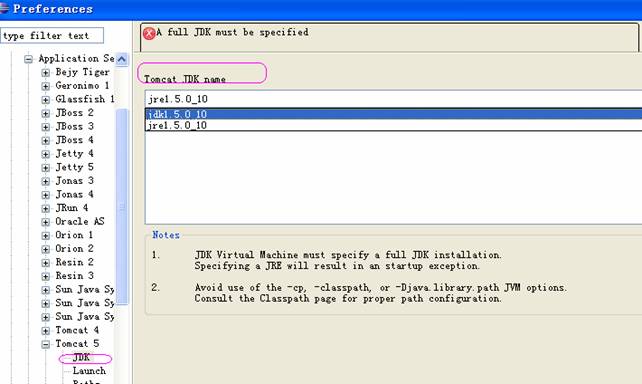The width and height of the screenshot is (642, 384).
Task: Click the 'Tomcat JDK name' label
Action: coord(185,79)
